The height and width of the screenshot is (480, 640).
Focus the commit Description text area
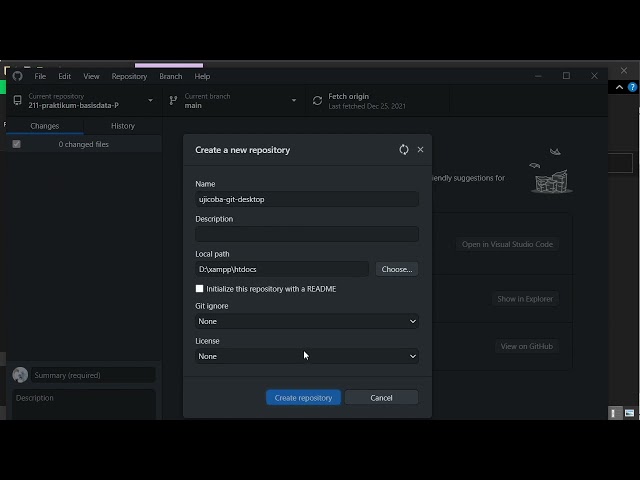pyautogui.click(x=84, y=404)
